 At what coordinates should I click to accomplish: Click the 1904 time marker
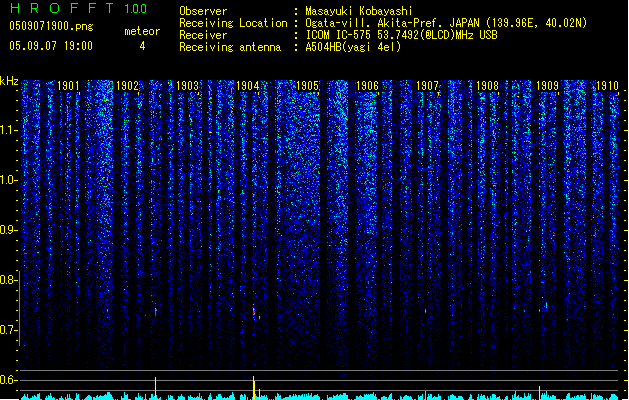(x=248, y=86)
